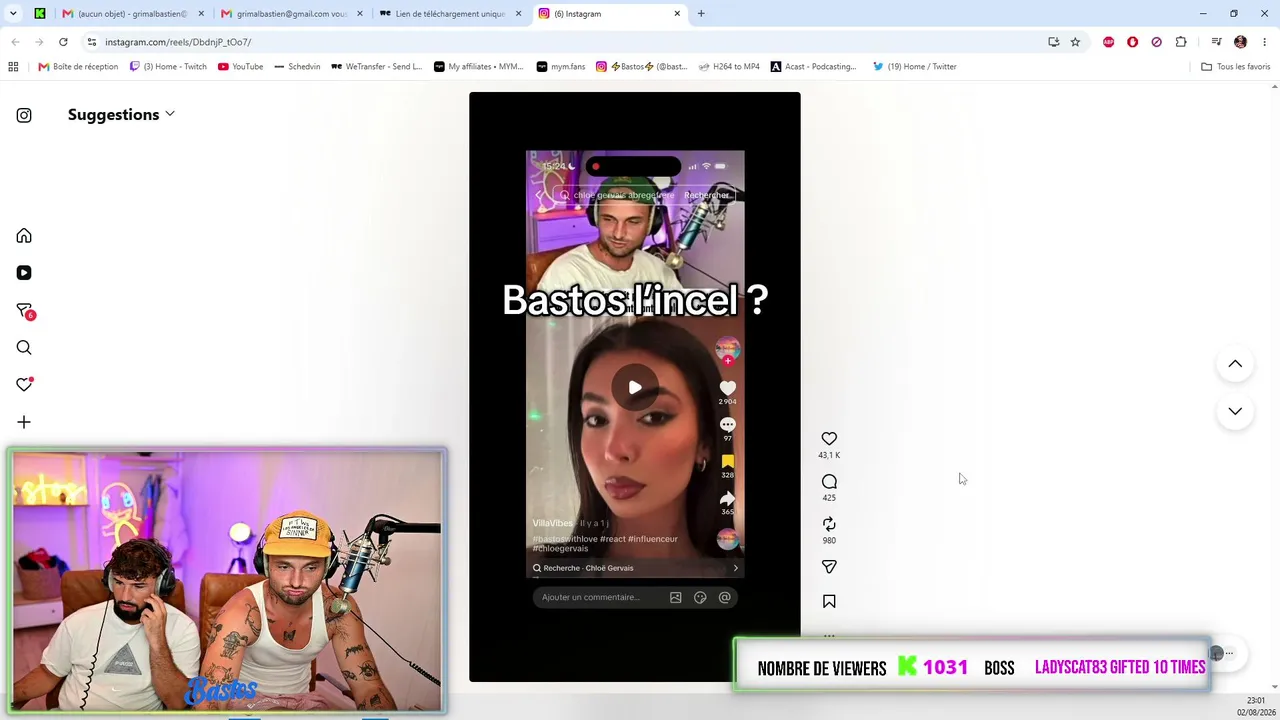Repost the reel with 980 reposts
Image resolution: width=1280 pixels, height=720 pixels.
coord(829,524)
